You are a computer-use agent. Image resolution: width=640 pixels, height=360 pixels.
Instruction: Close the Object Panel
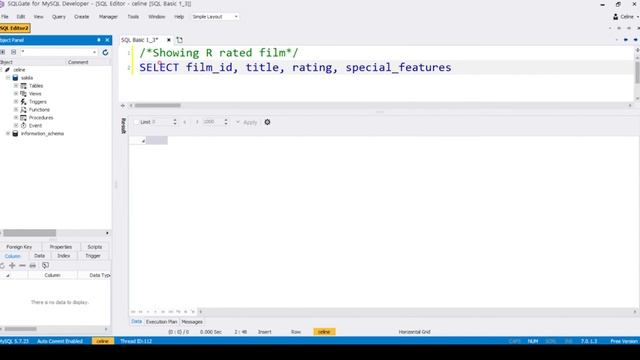tap(107, 40)
